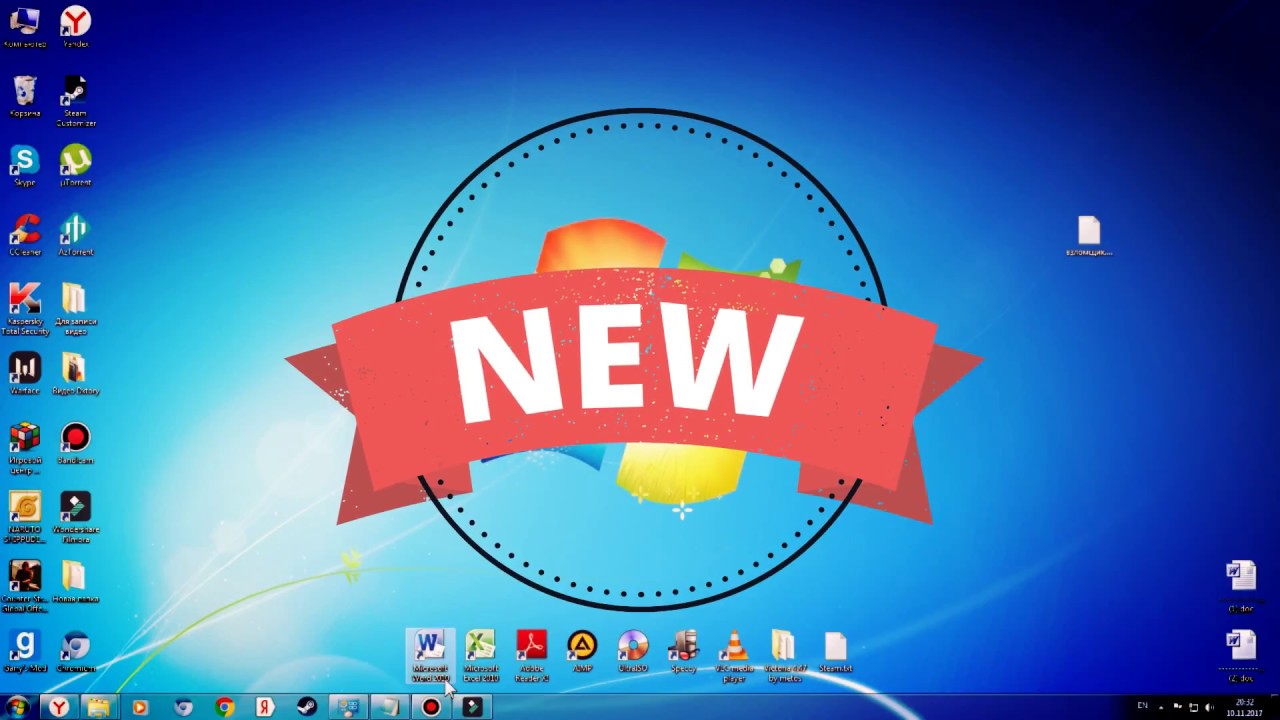The height and width of the screenshot is (720, 1280).
Task: Switch to Bandicam recorder in the taskbar
Action: [x=431, y=707]
